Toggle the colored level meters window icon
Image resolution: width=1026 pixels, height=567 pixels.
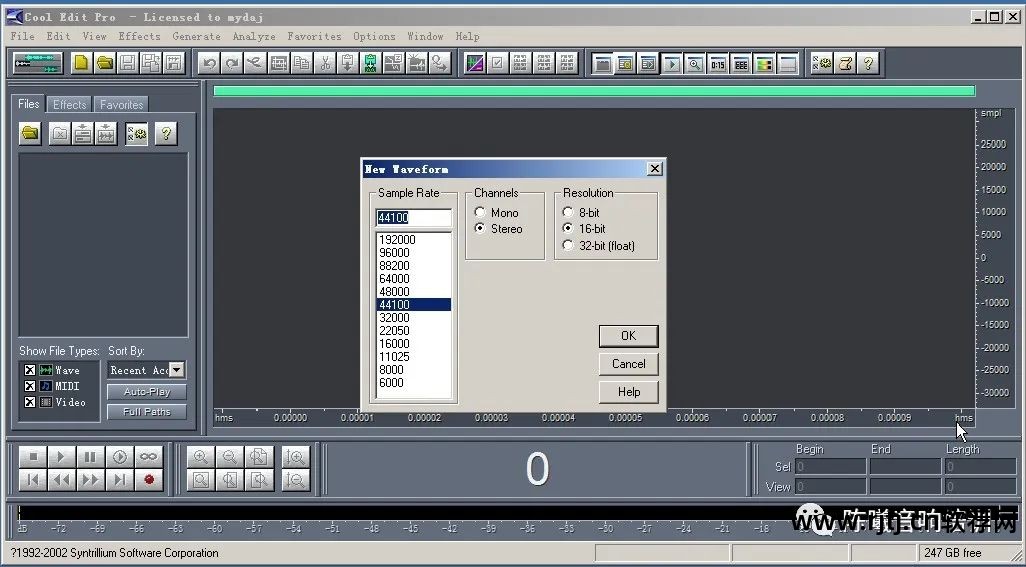(764, 64)
